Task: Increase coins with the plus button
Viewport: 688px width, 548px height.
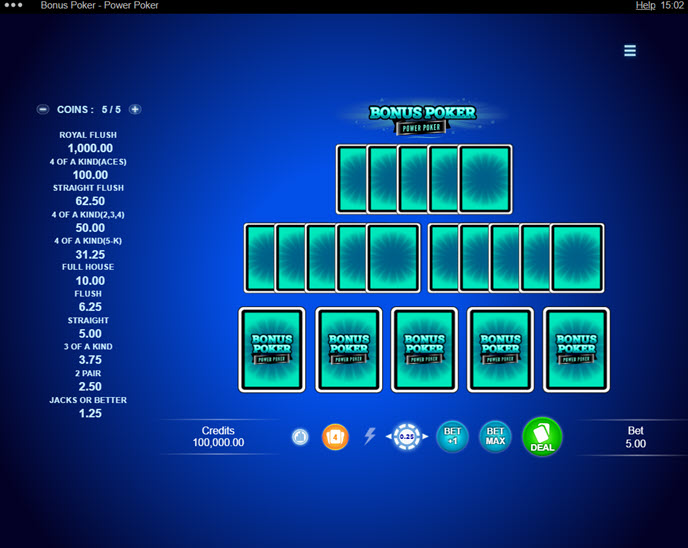Action: tap(135, 110)
